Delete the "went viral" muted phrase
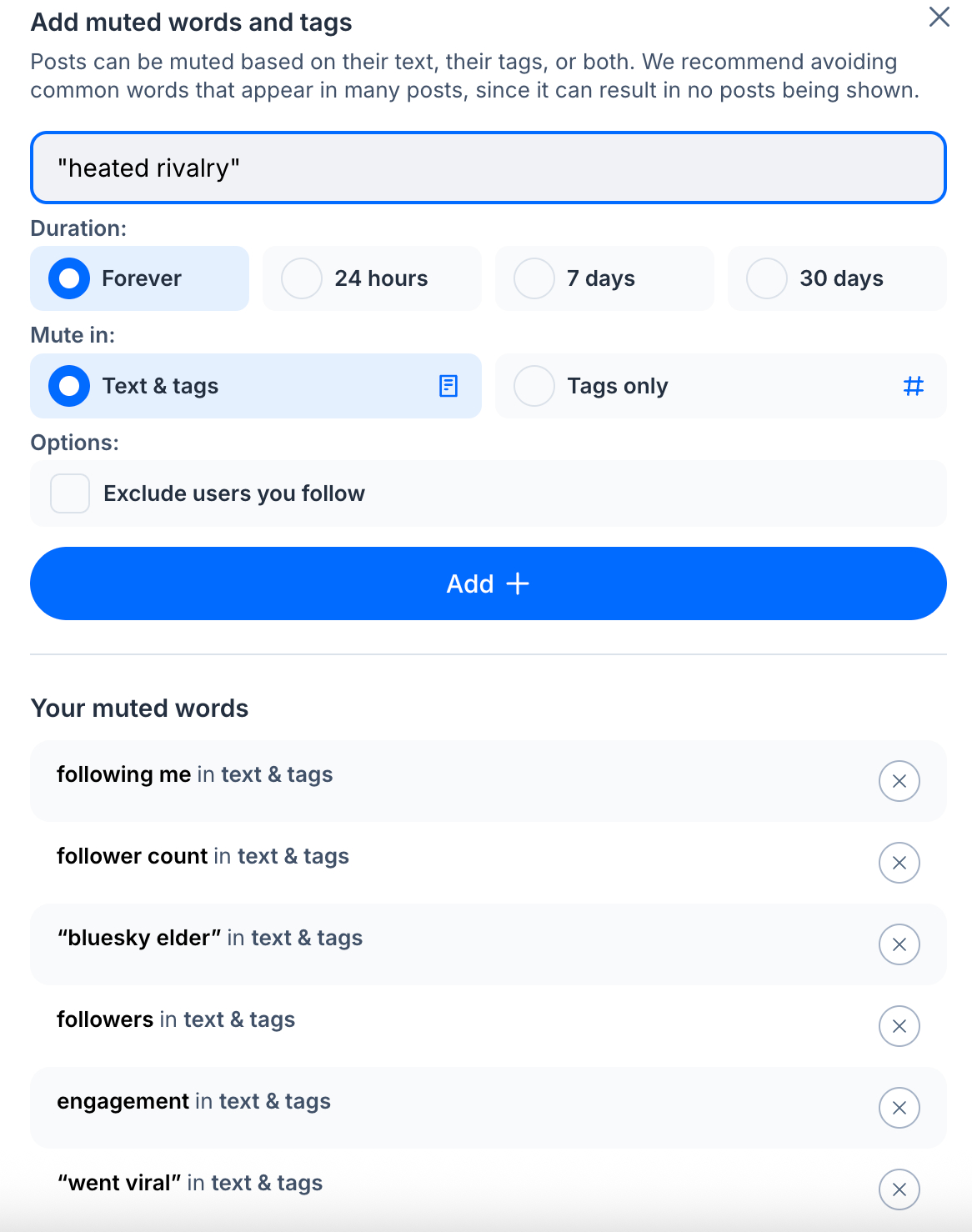This screenshot has height=1232, width=972. tap(899, 1189)
